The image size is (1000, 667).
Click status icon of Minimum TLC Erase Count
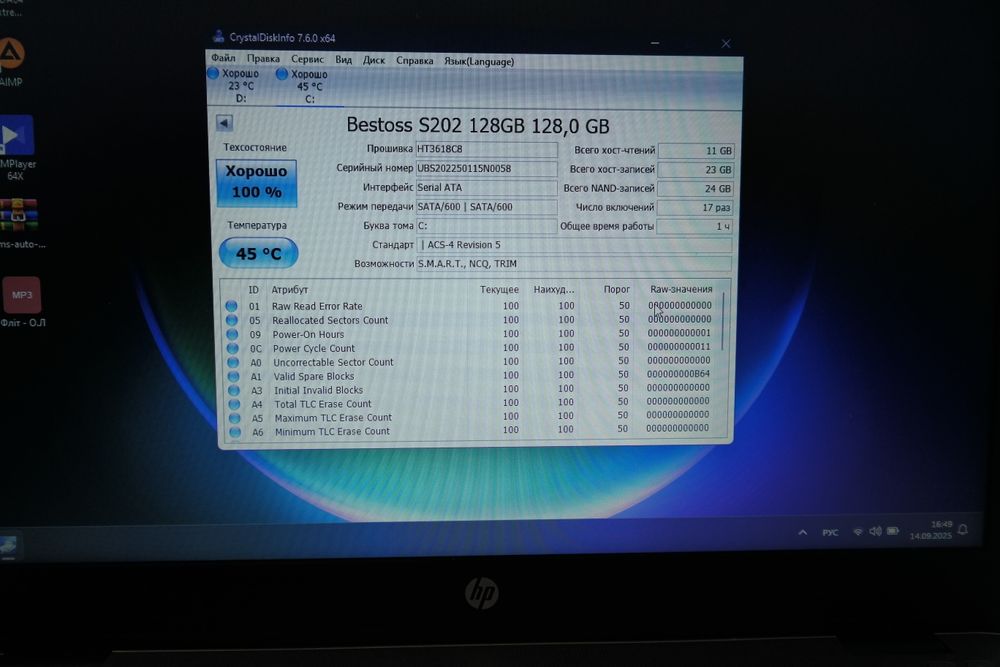point(235,432)
